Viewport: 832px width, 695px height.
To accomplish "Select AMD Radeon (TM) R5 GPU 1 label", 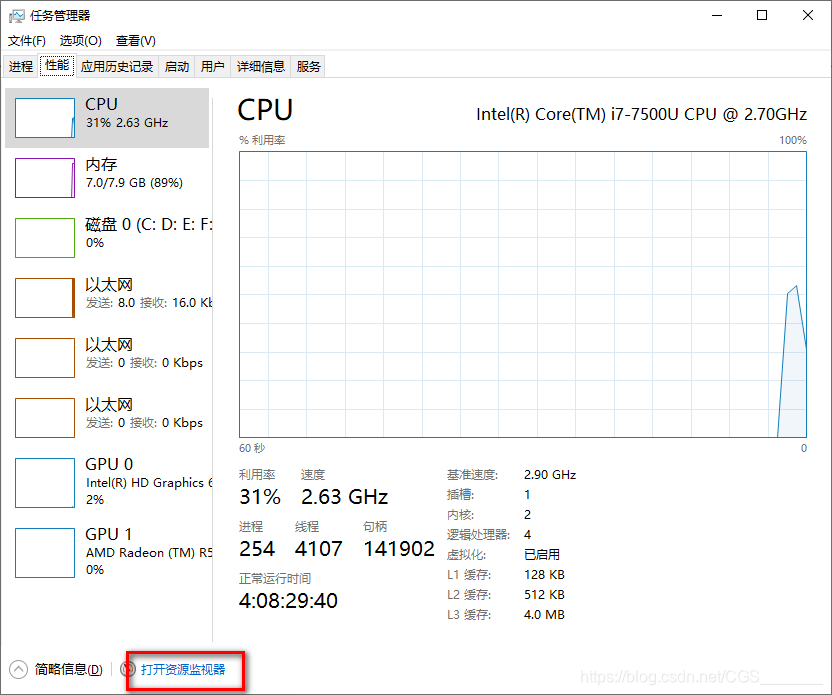I will click(x=149, y=552).
